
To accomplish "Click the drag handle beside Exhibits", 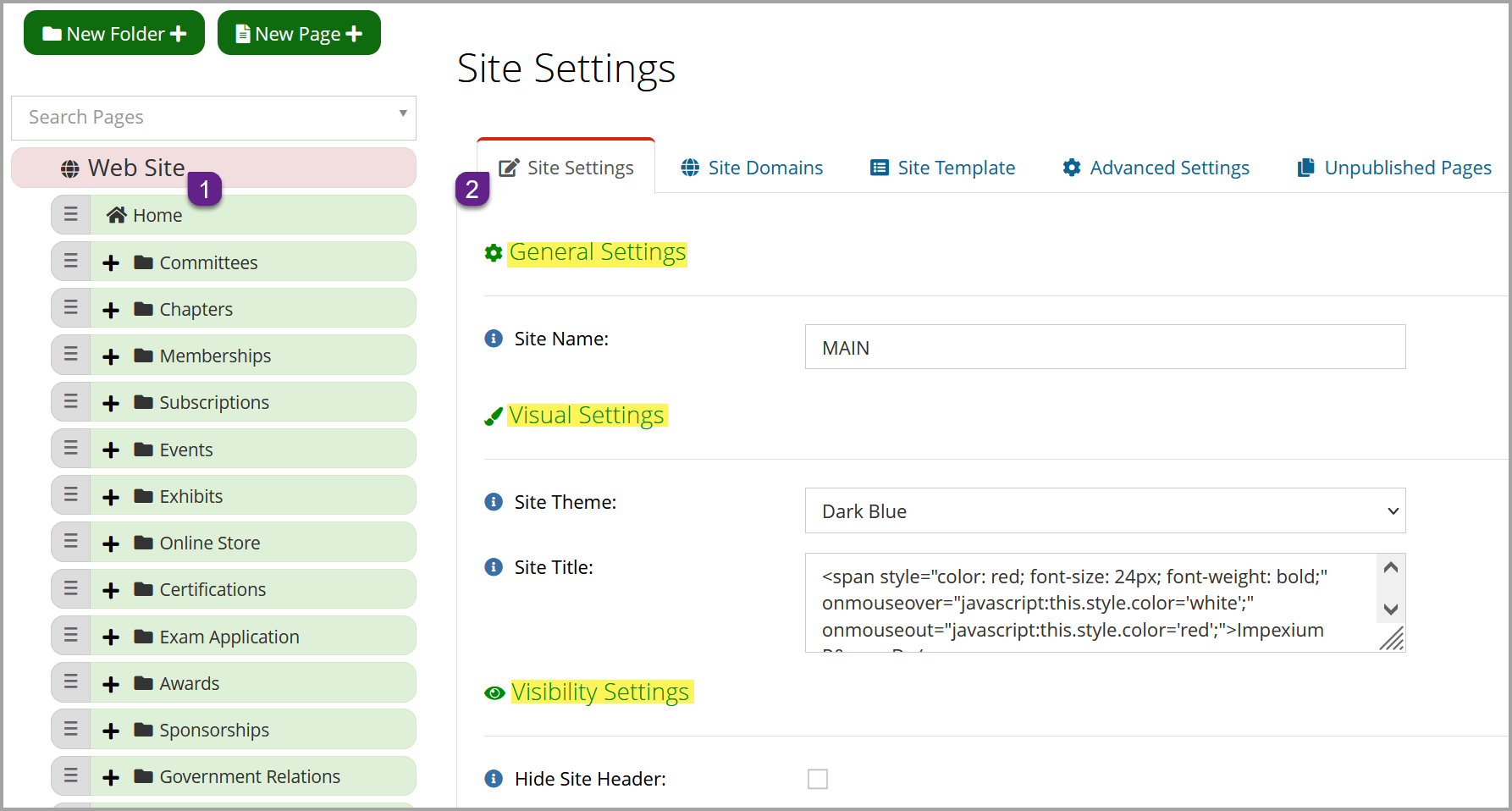I will point(71,495).
